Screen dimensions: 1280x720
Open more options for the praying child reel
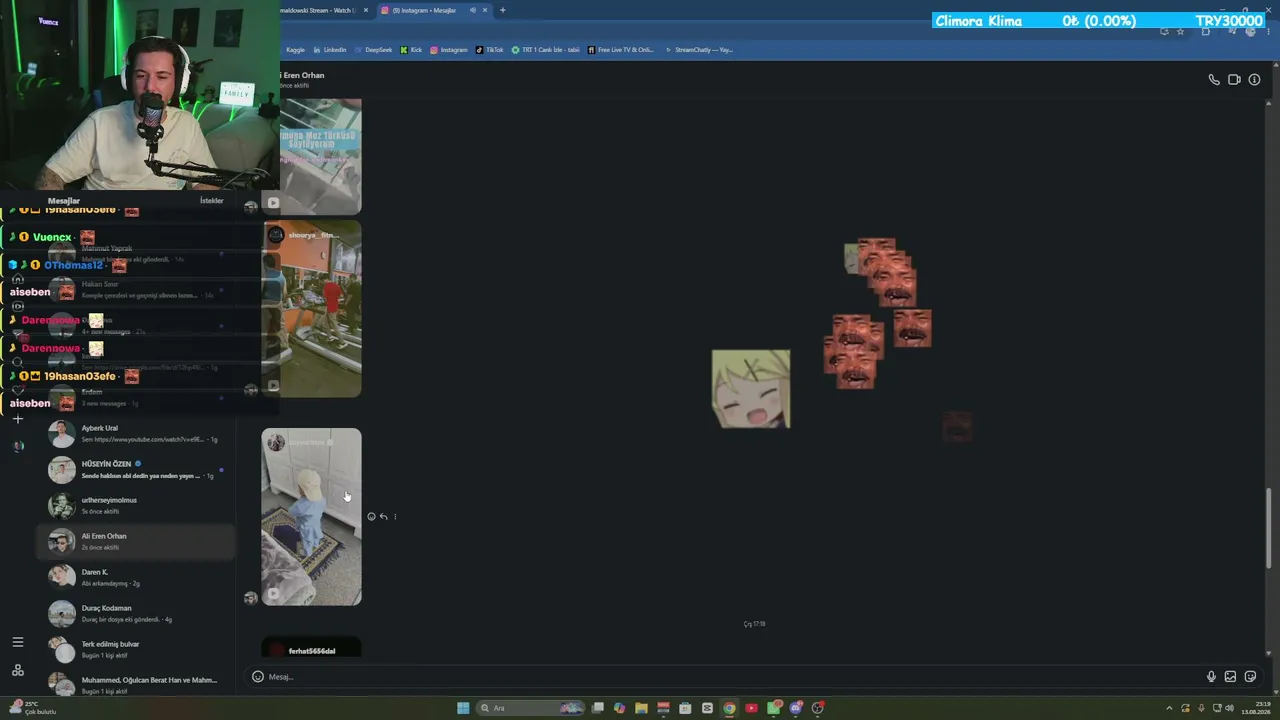395,517
